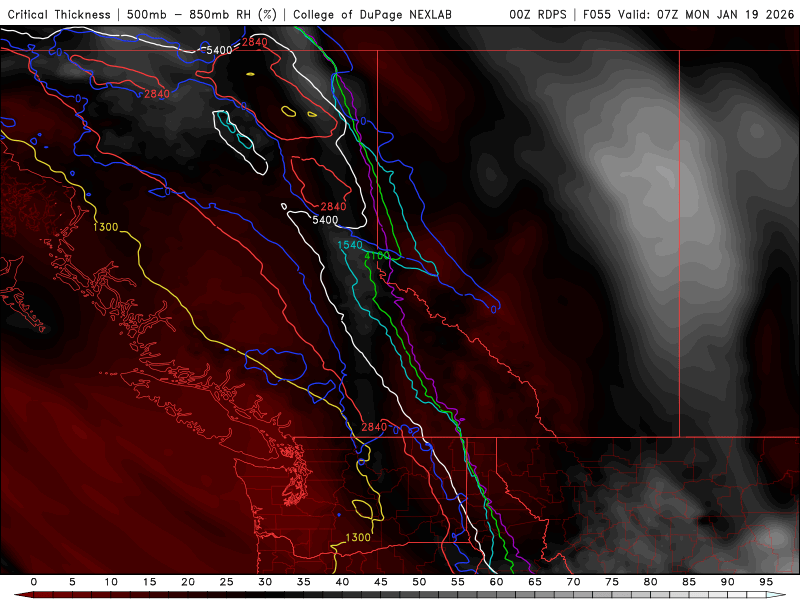
Task: Select the colorbar tick label "65"
Action: pyautogui.click(x=535, y=582)
